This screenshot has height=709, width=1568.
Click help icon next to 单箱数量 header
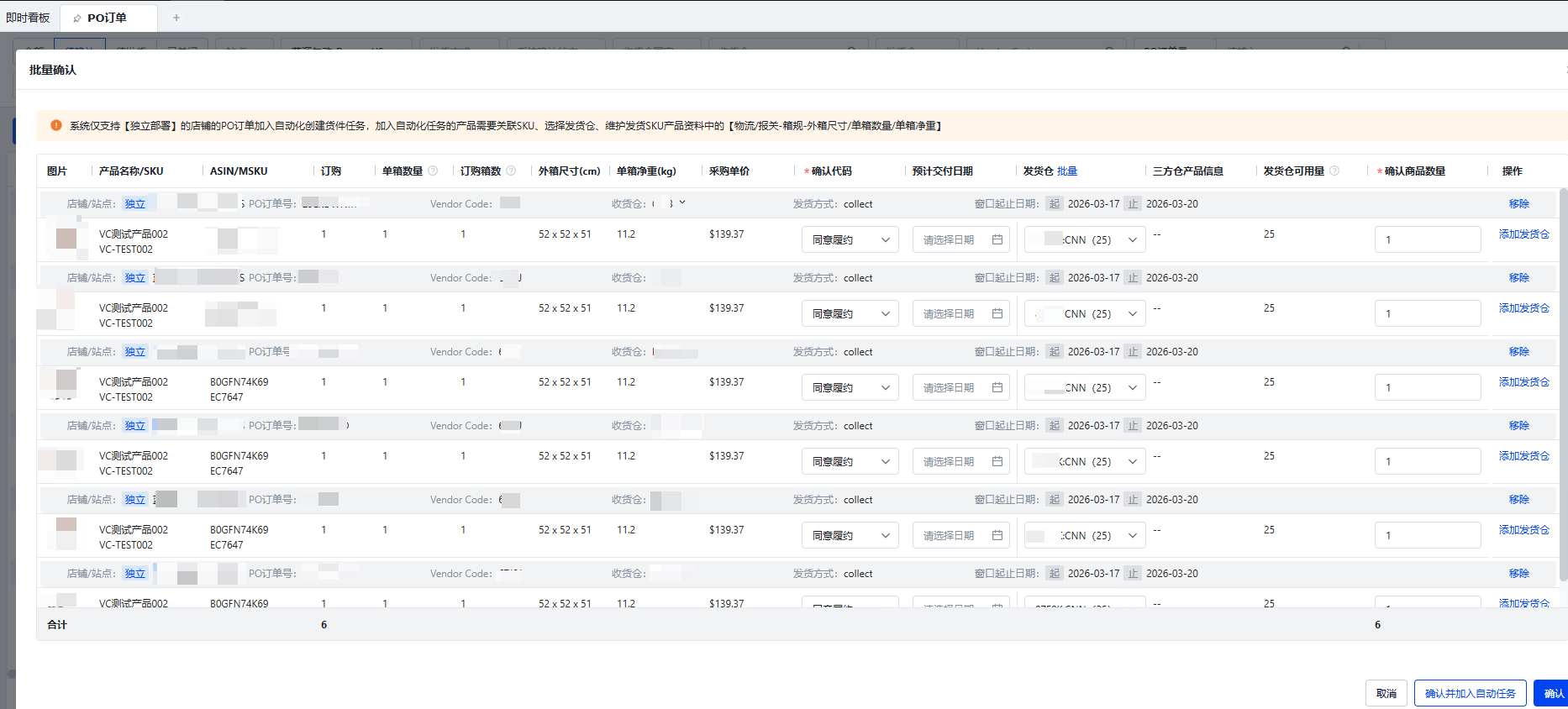(433, 171)
